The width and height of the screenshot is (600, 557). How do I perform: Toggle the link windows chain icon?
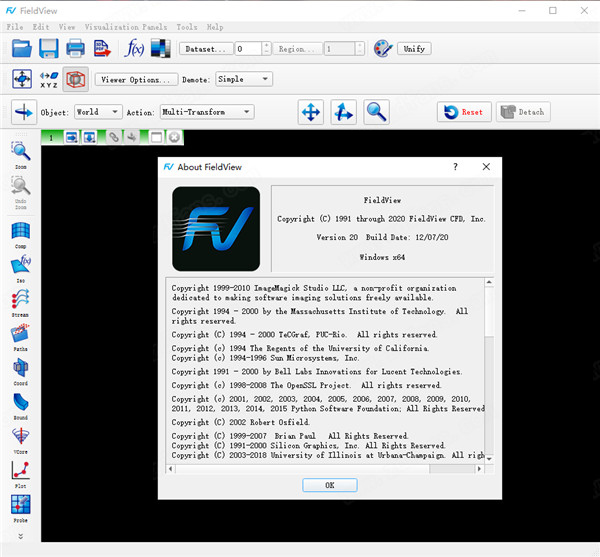click(114, 137)
